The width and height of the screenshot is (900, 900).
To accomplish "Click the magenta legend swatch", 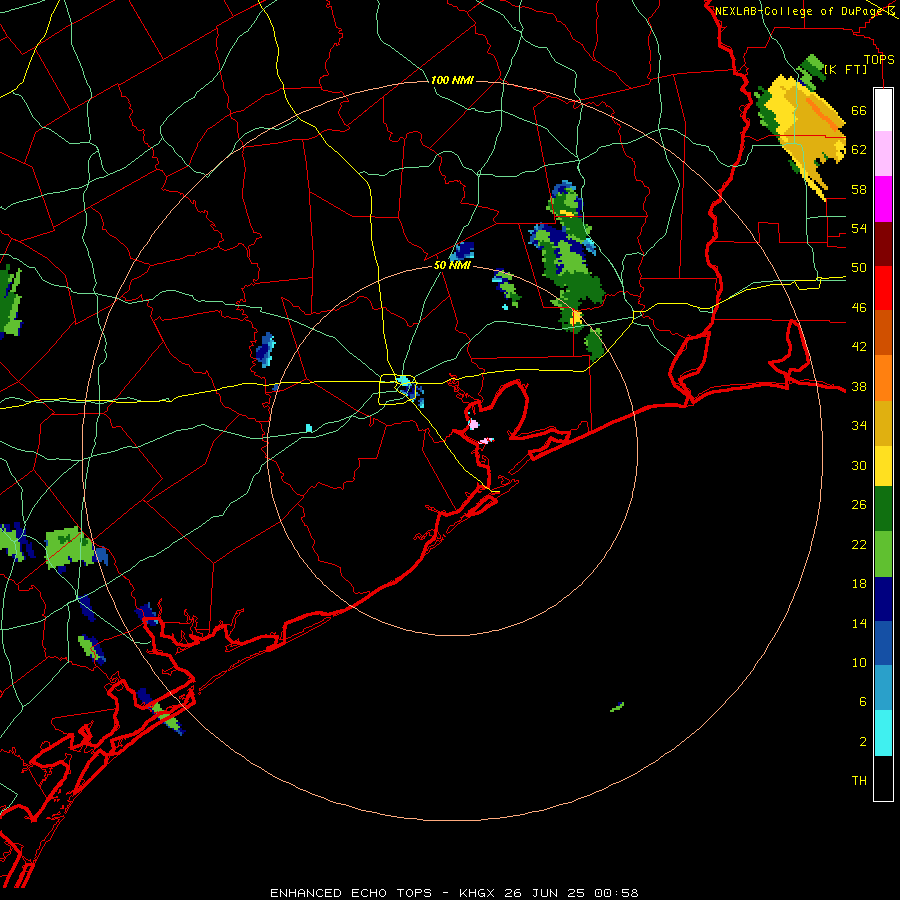I will point(883,199).
